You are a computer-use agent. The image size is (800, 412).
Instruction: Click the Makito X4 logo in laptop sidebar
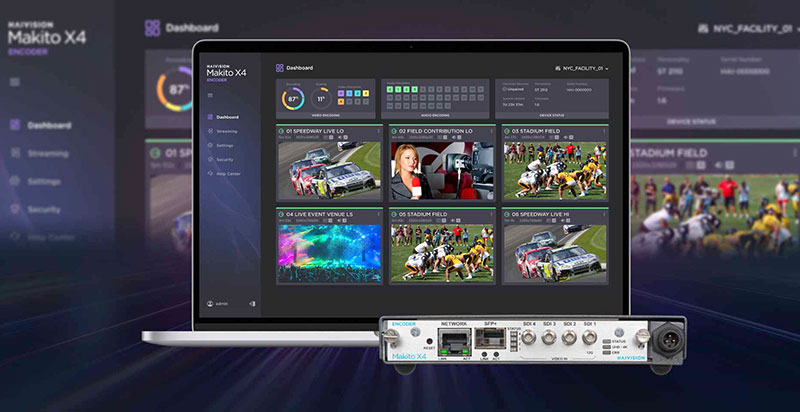pyautogui.click(x=227, y=73)
